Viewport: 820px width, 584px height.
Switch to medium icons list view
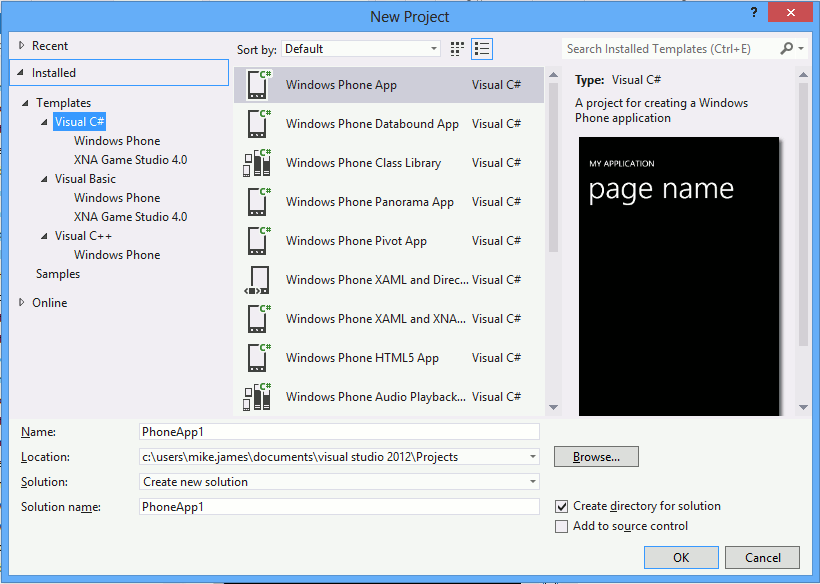(x=482, y=49)
